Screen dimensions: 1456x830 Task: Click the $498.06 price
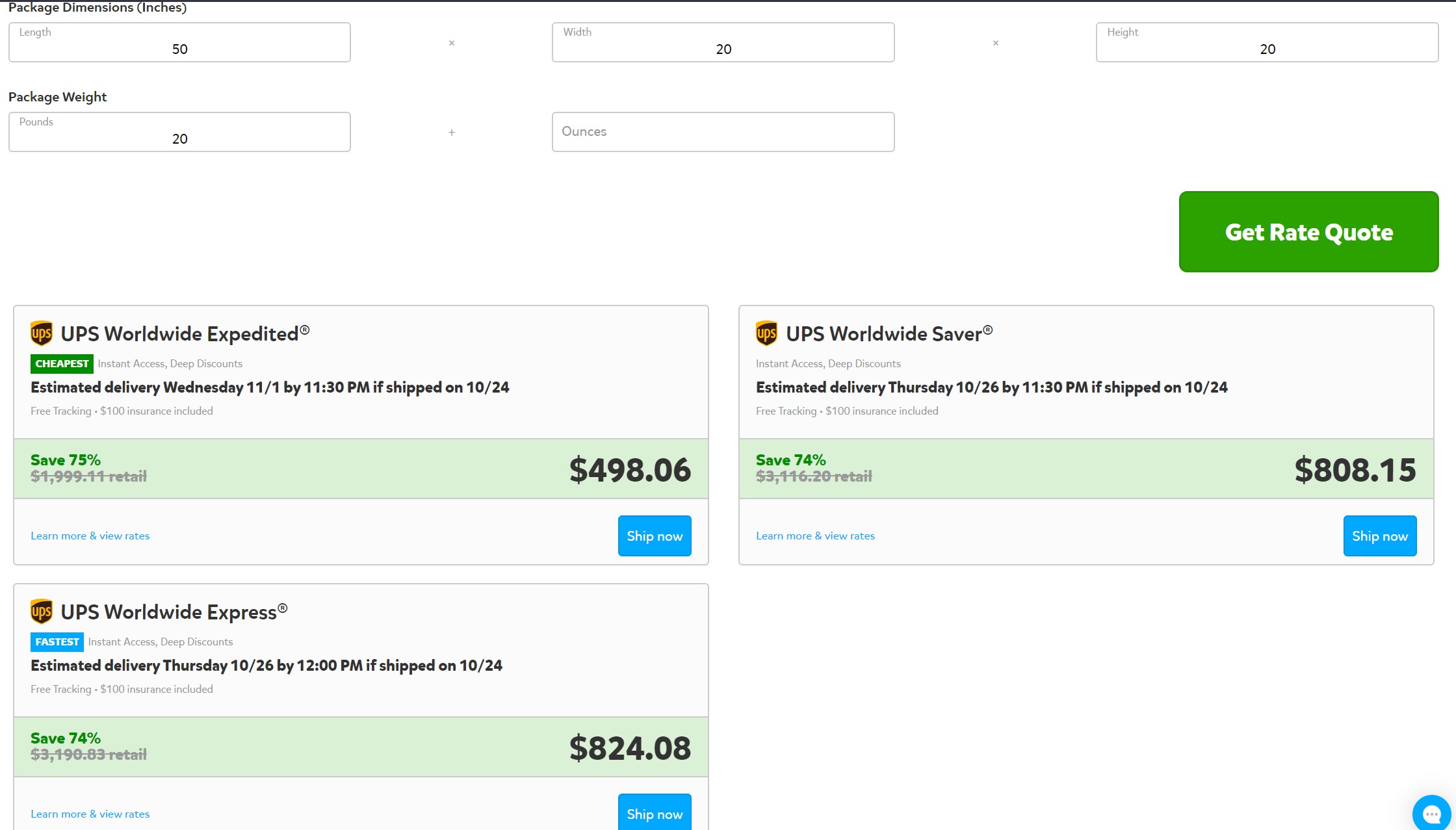(630, 470)
